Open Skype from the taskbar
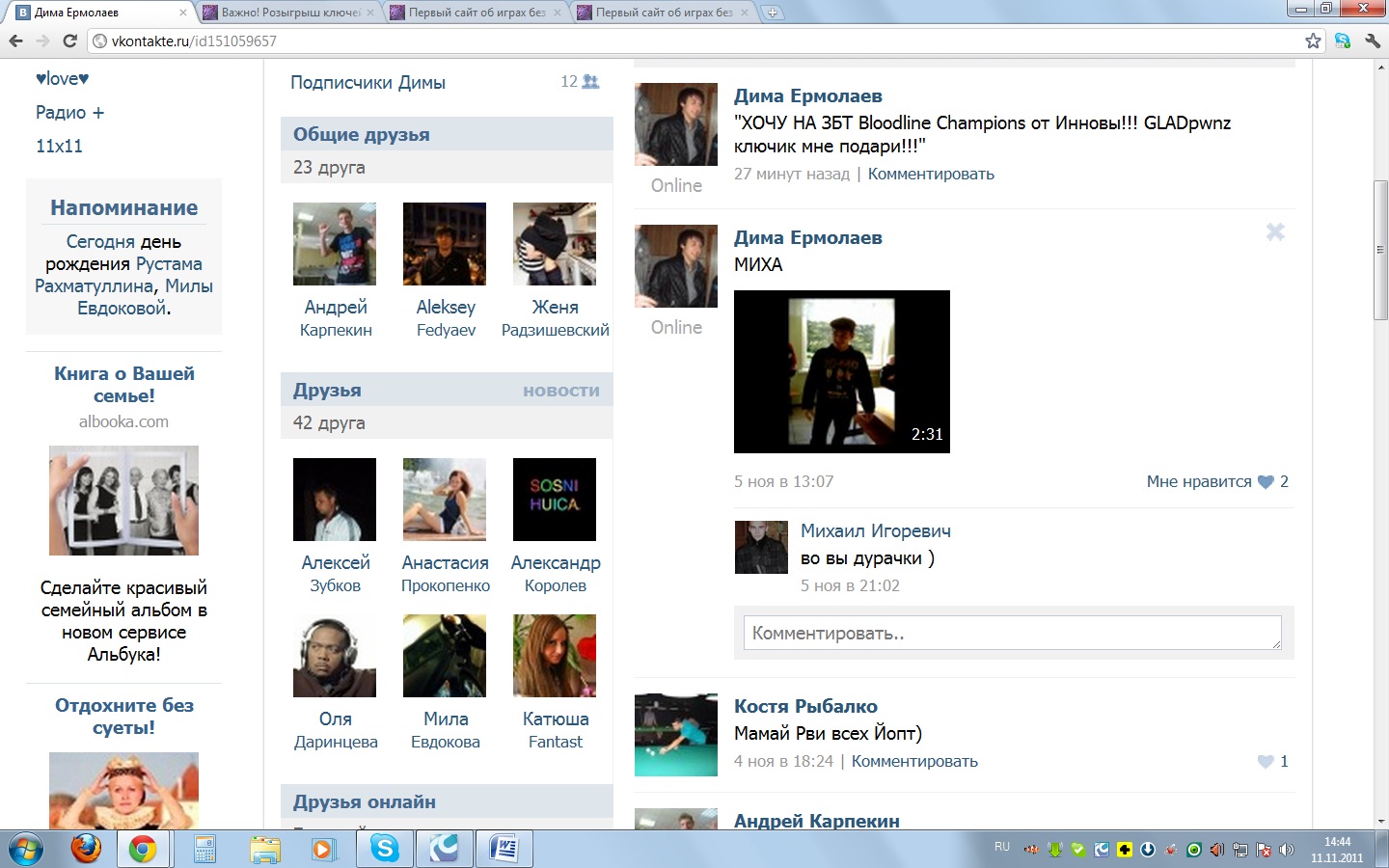The image size is (1389, 868). click(385, 849)
